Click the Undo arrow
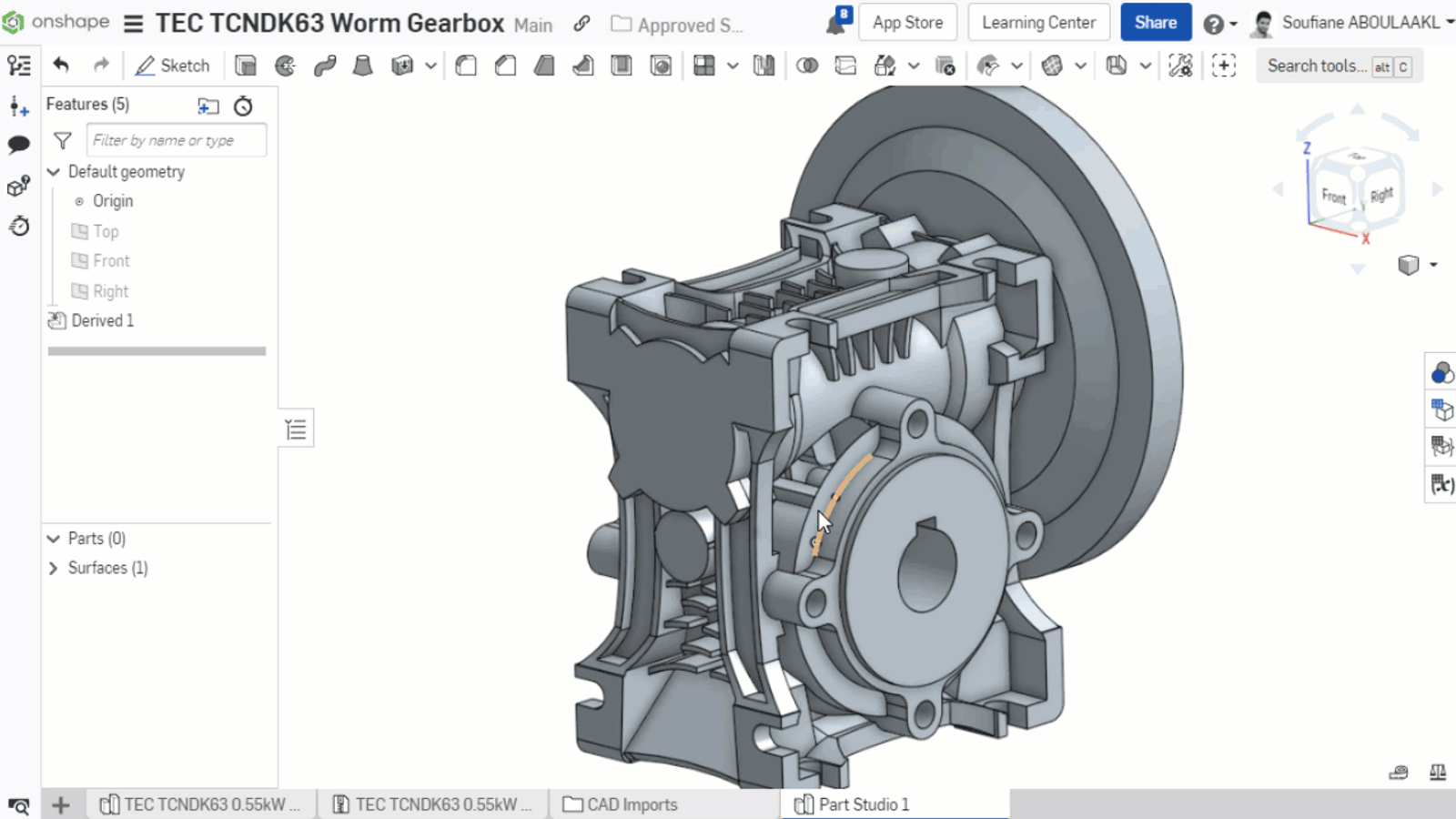The image size is (1456, 819). pos(61,66)
